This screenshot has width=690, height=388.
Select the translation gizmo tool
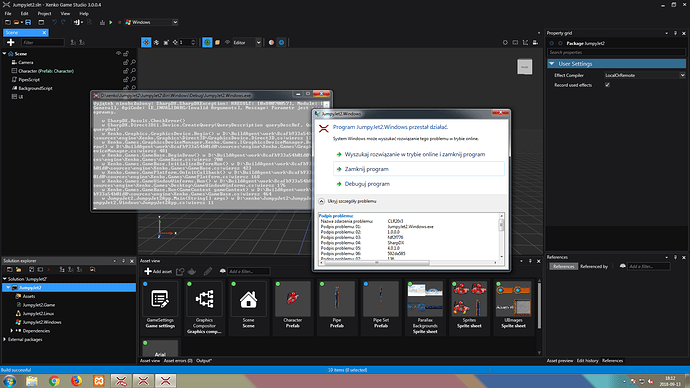(x=146, y=42)
